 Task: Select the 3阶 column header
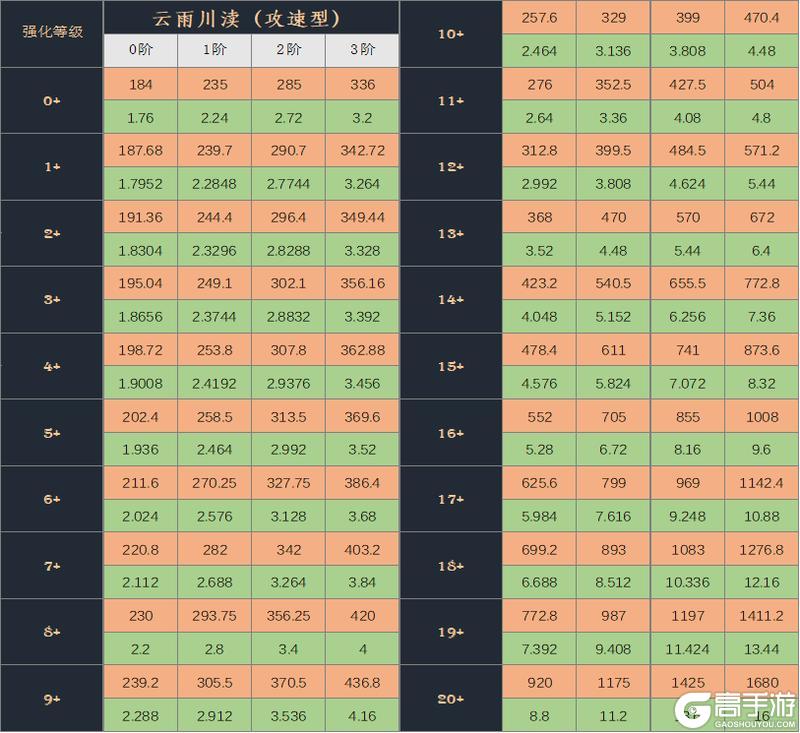[362, 50]
